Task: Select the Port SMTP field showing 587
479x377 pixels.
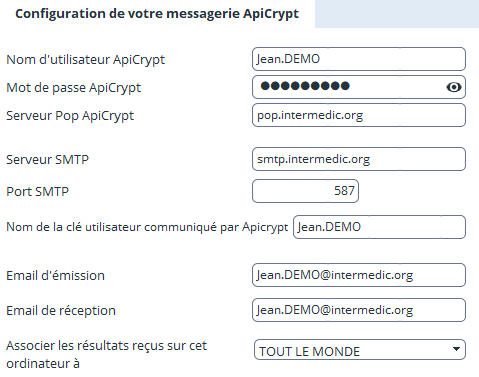Action: tap(305, 191)
